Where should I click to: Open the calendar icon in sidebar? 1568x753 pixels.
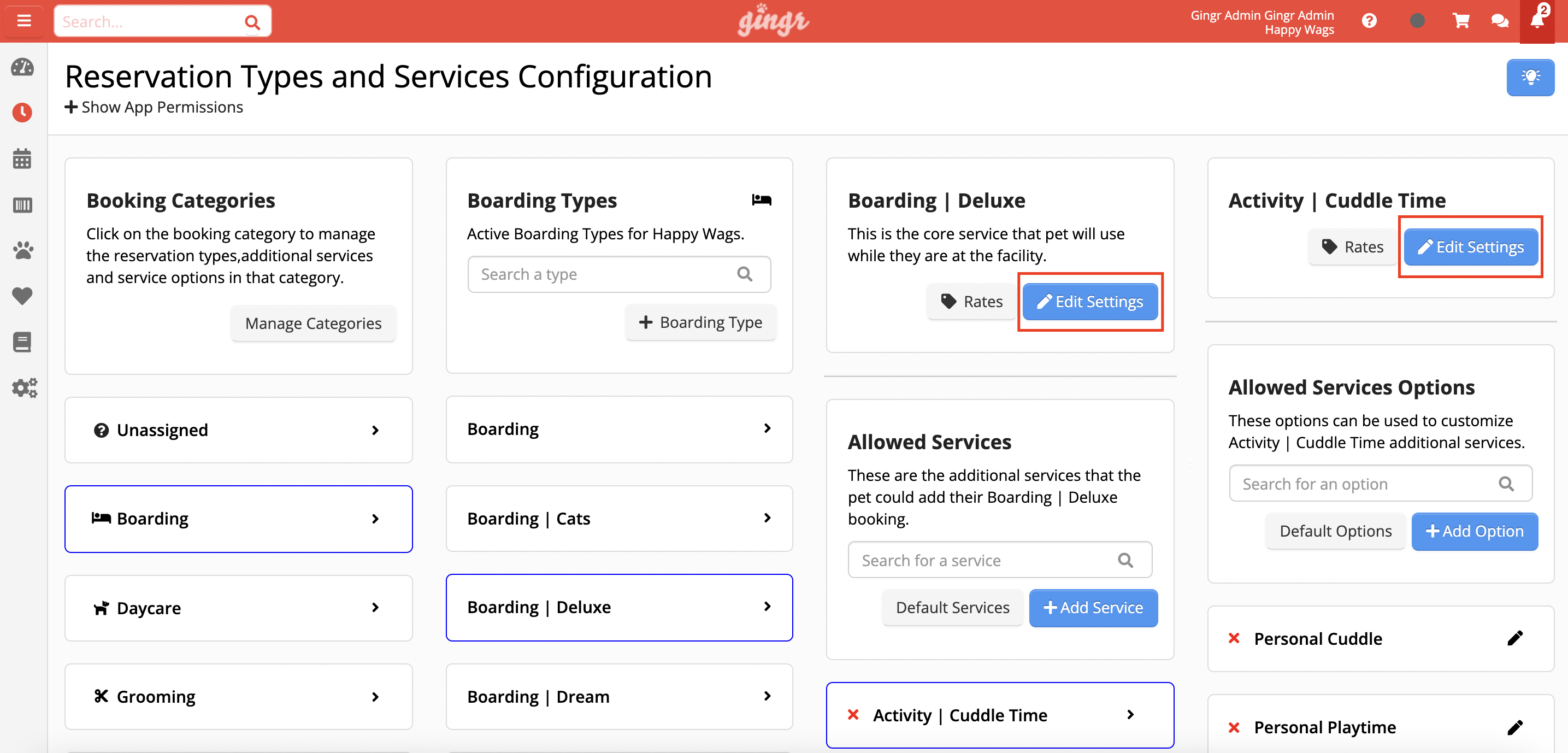[22, 158]
